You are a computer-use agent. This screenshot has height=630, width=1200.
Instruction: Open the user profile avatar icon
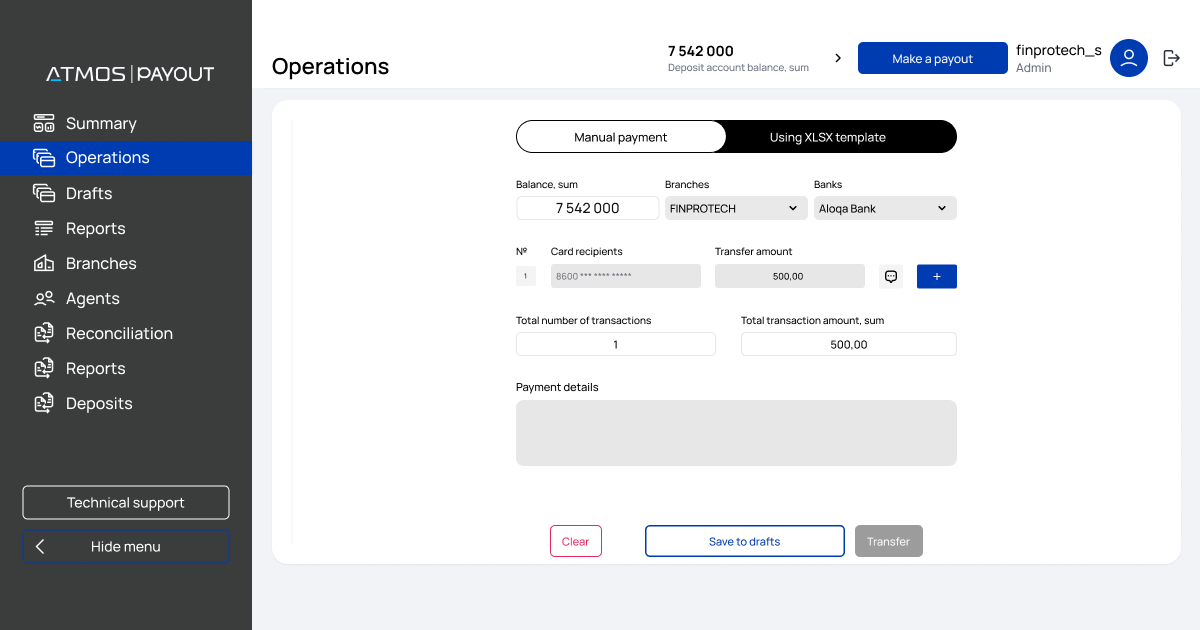1128,58
